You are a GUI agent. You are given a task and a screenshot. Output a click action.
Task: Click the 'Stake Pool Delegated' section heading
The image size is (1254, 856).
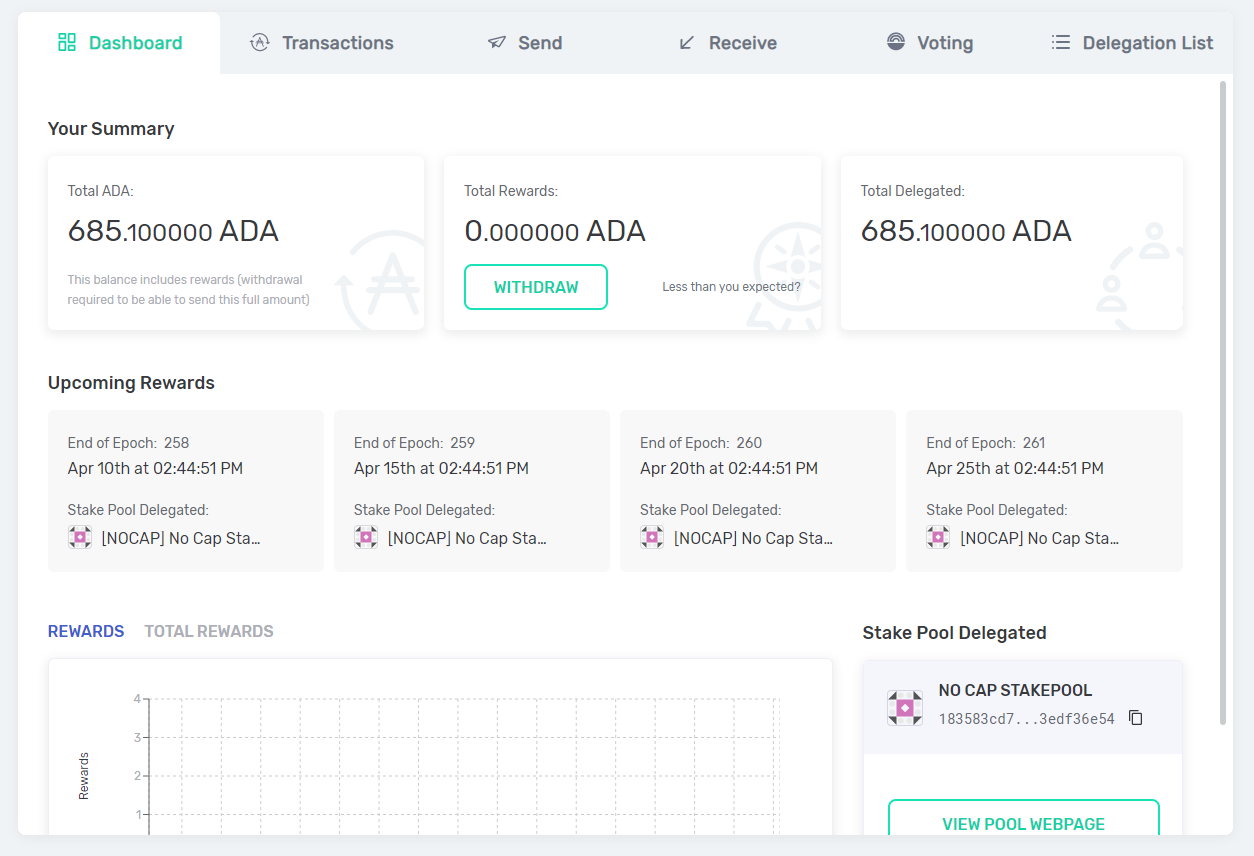[x=954, y=633]
